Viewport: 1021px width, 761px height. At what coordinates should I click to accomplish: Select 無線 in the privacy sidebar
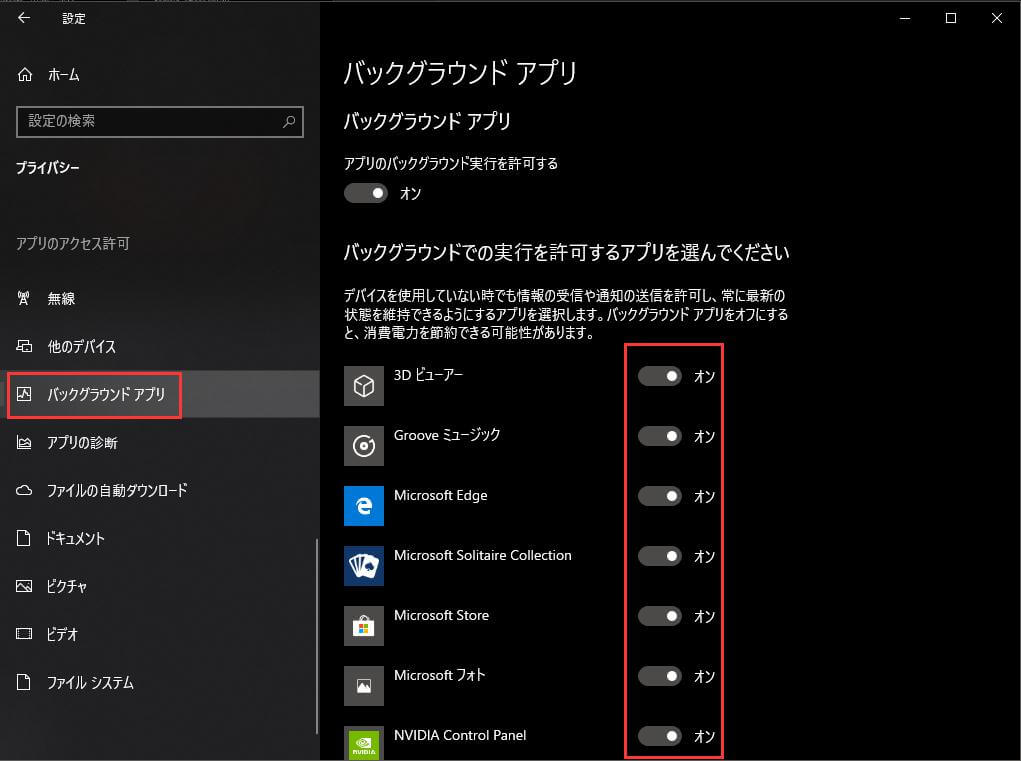[160, 298]
